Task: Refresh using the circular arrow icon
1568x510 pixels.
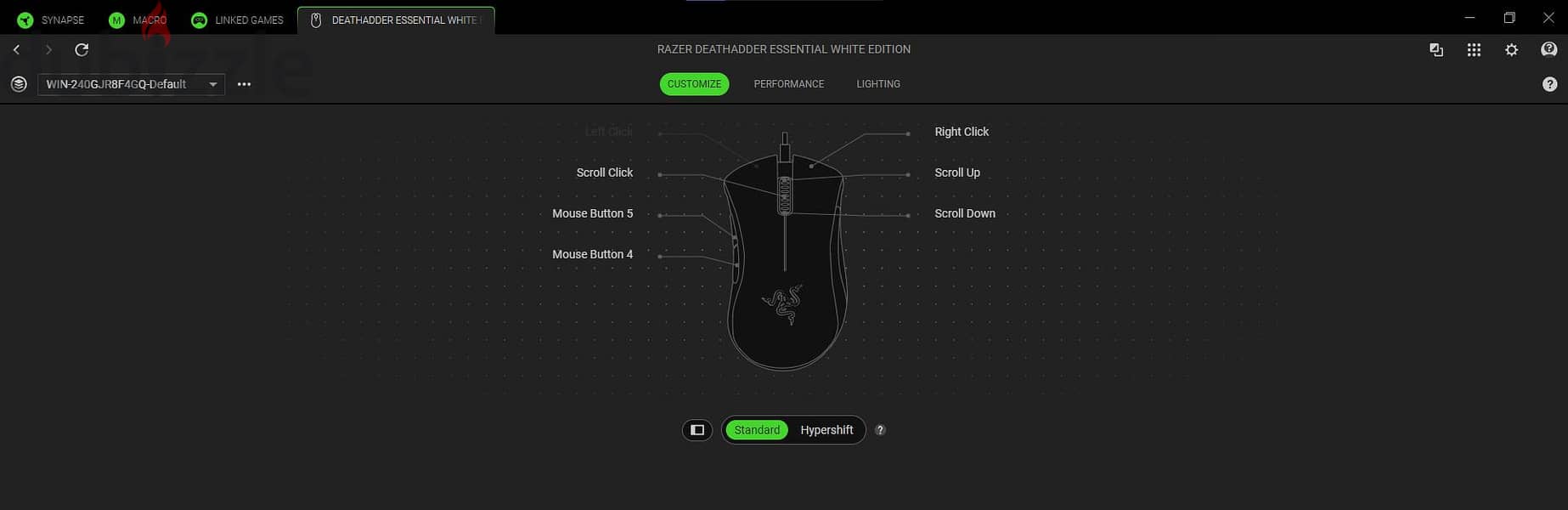Action: tap(82, 49)
